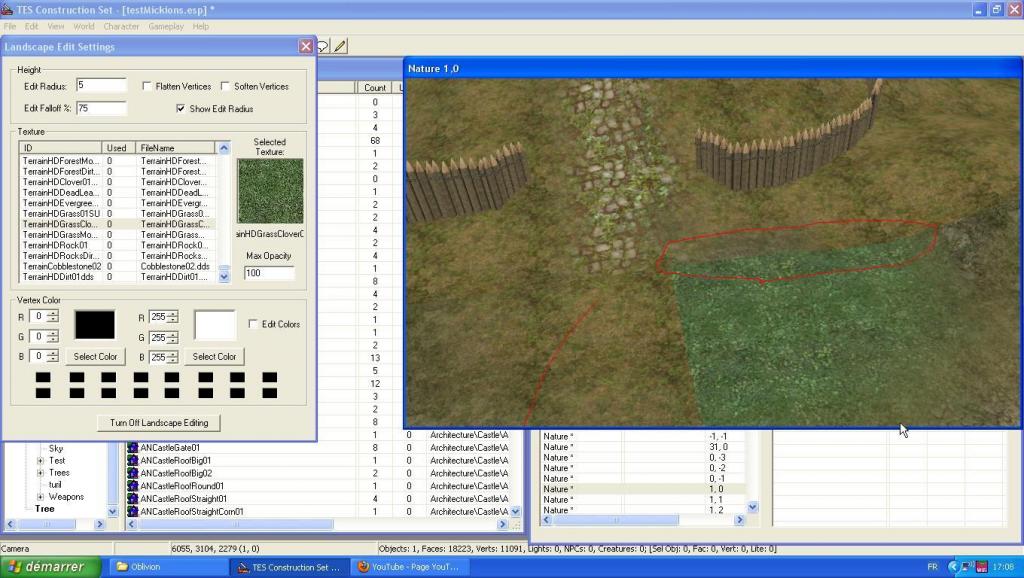The height and width of the screenshot is (578, 1024).
Task: Expand the Trees tree node
Action: coord(40,473)
